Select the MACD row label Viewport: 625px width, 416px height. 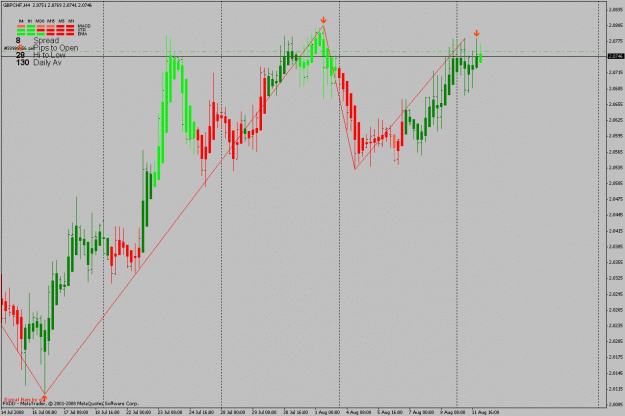pos(84,26)
